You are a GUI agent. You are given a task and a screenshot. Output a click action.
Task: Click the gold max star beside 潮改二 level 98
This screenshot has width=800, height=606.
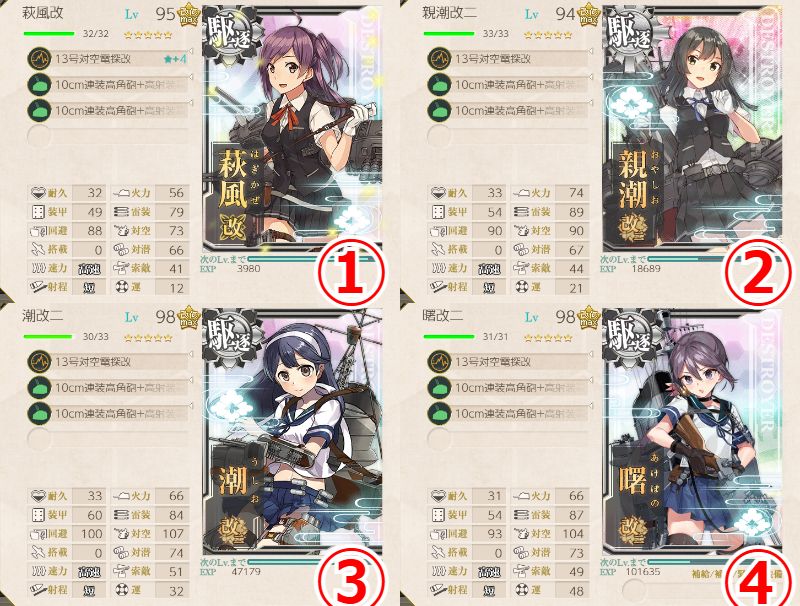click(189, 317)
